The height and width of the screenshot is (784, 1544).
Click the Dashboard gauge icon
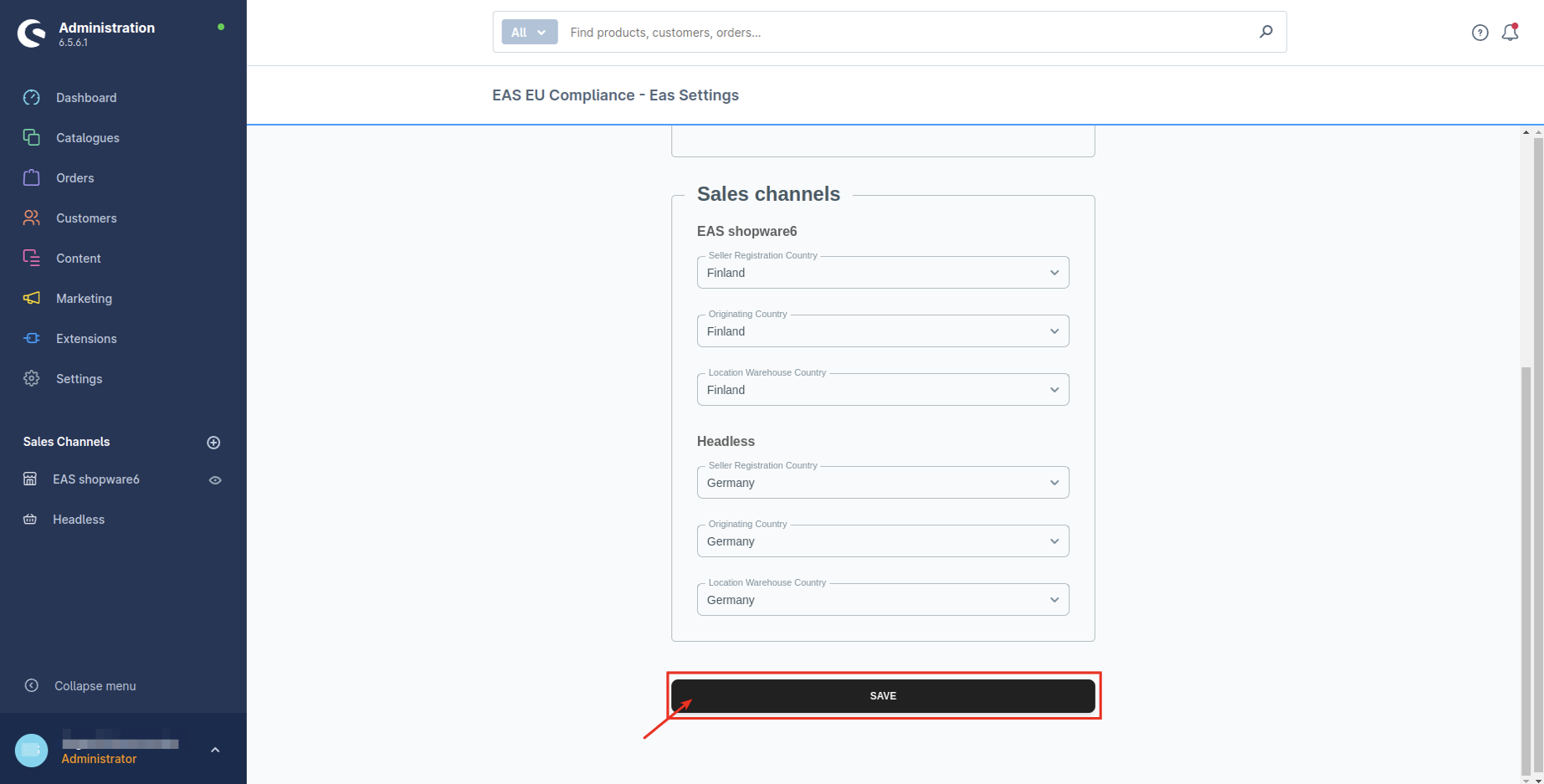pos(32,98)
